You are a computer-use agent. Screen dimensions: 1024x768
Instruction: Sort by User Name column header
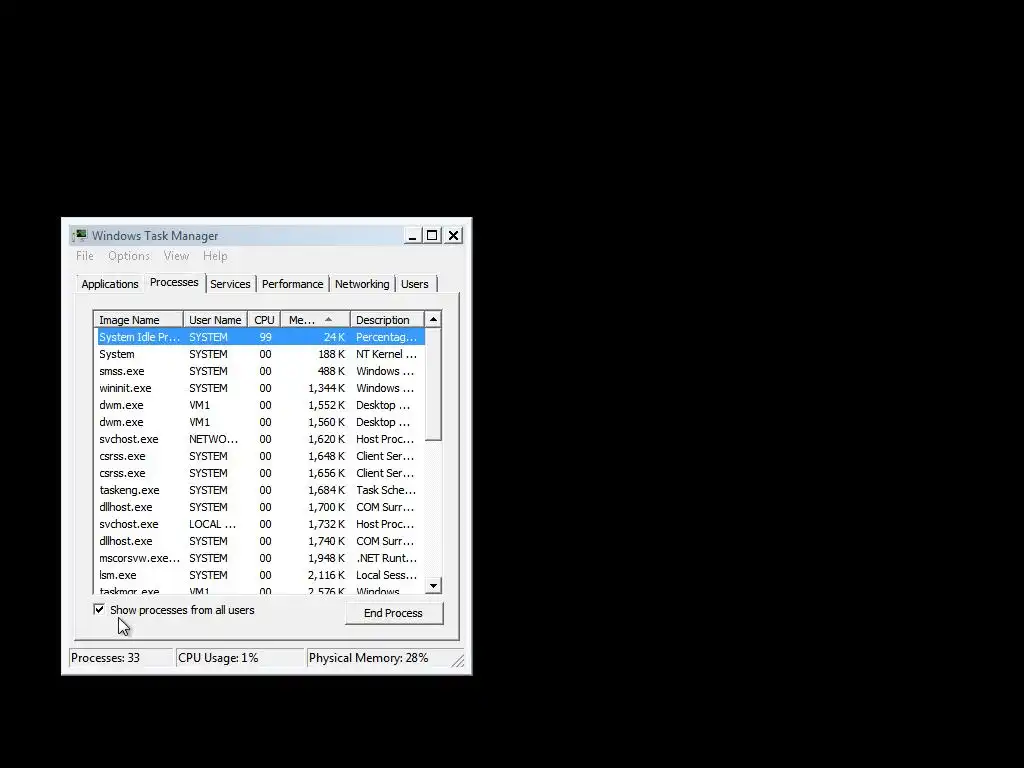click(215, 320)
